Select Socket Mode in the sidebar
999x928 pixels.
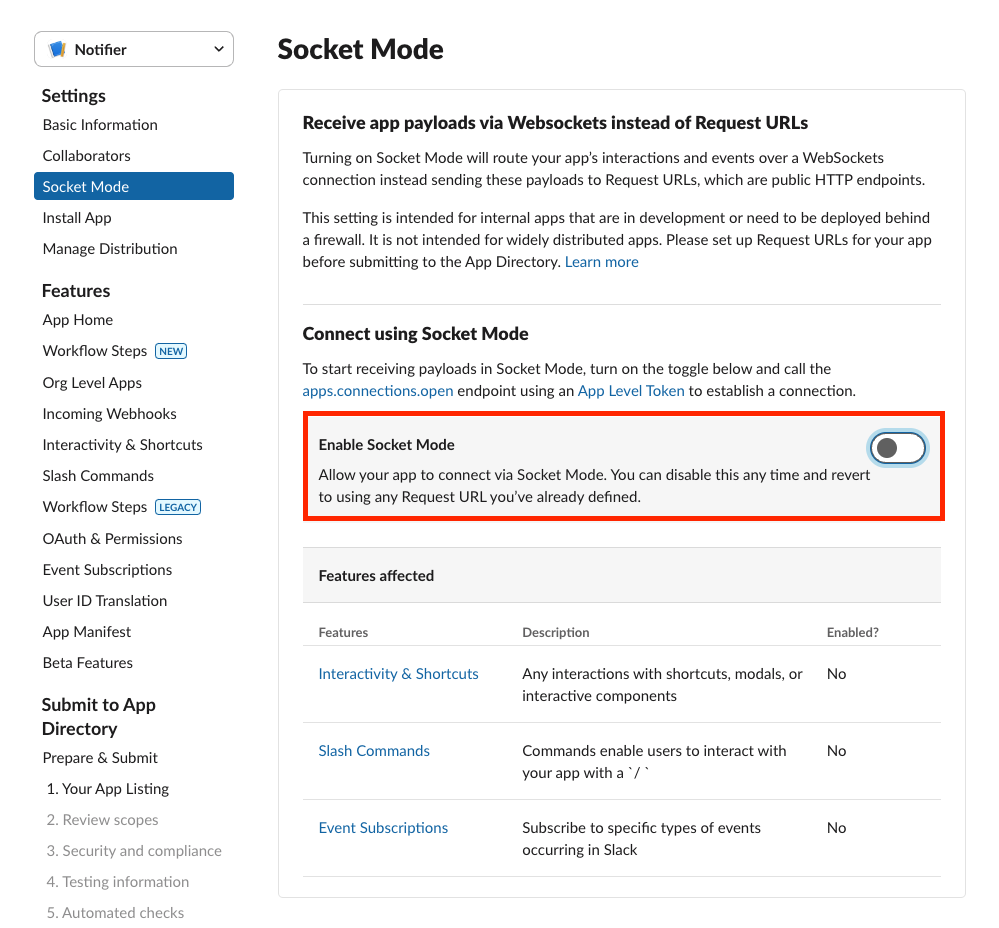pyautogui.click(x=134, y=186)
